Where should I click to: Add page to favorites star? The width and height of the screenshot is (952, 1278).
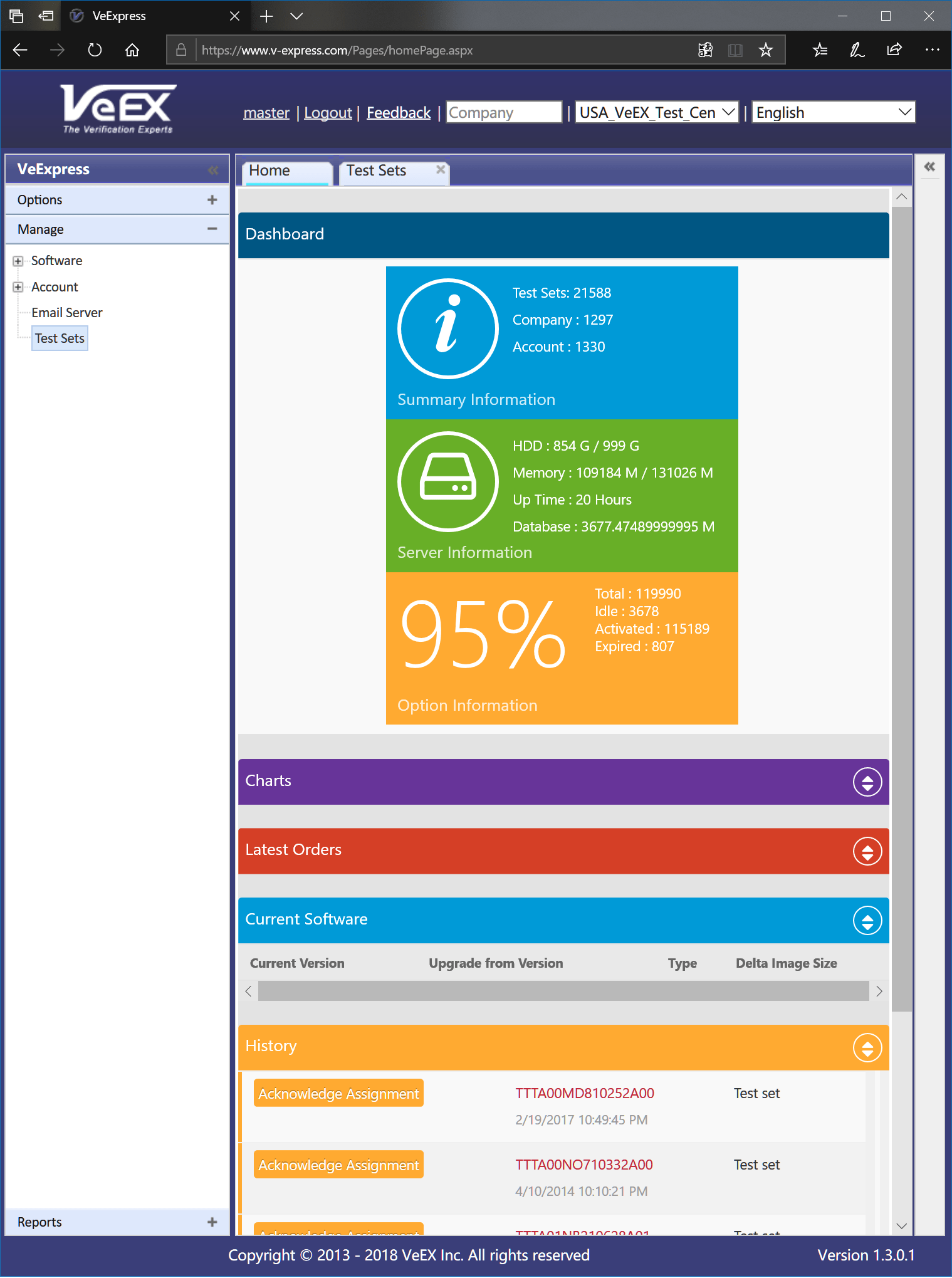click(x=765, y=50)
